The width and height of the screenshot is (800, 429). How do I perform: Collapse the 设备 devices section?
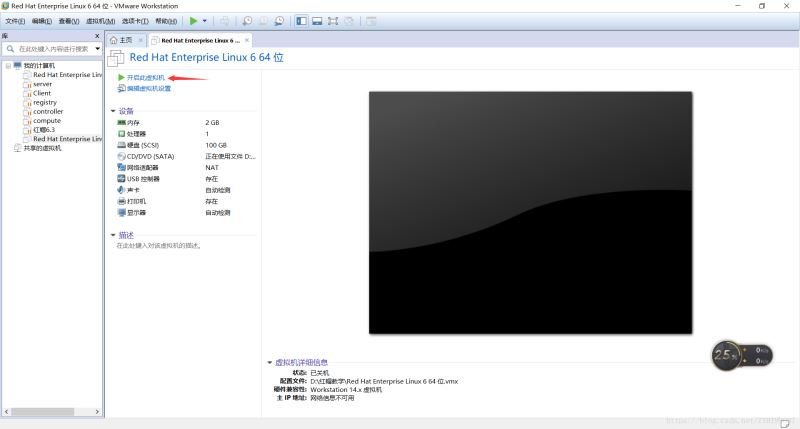114,111
